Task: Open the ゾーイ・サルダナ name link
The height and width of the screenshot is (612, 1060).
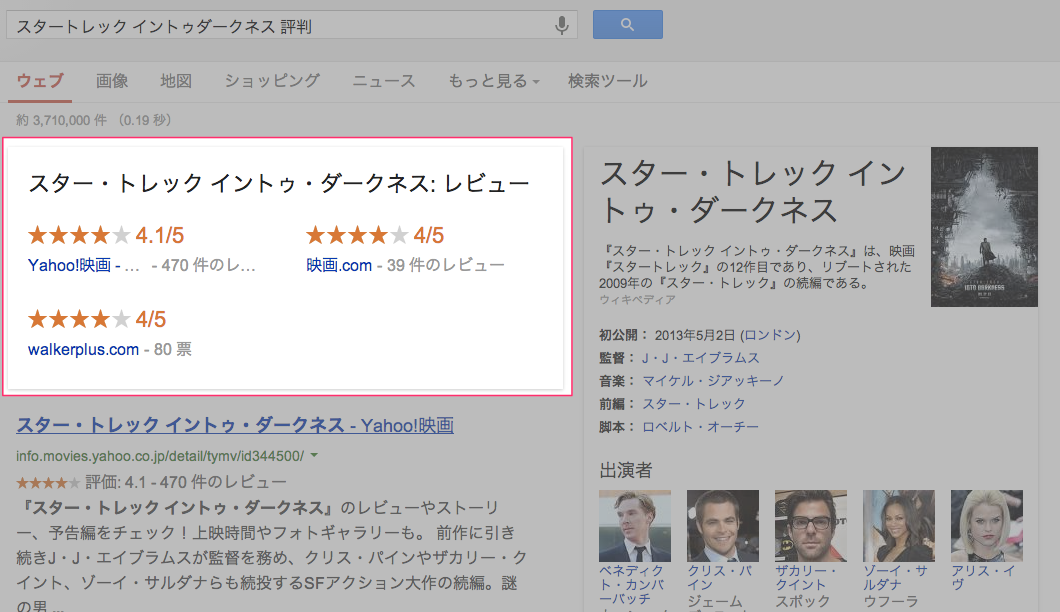Action: tap(896, 578)
